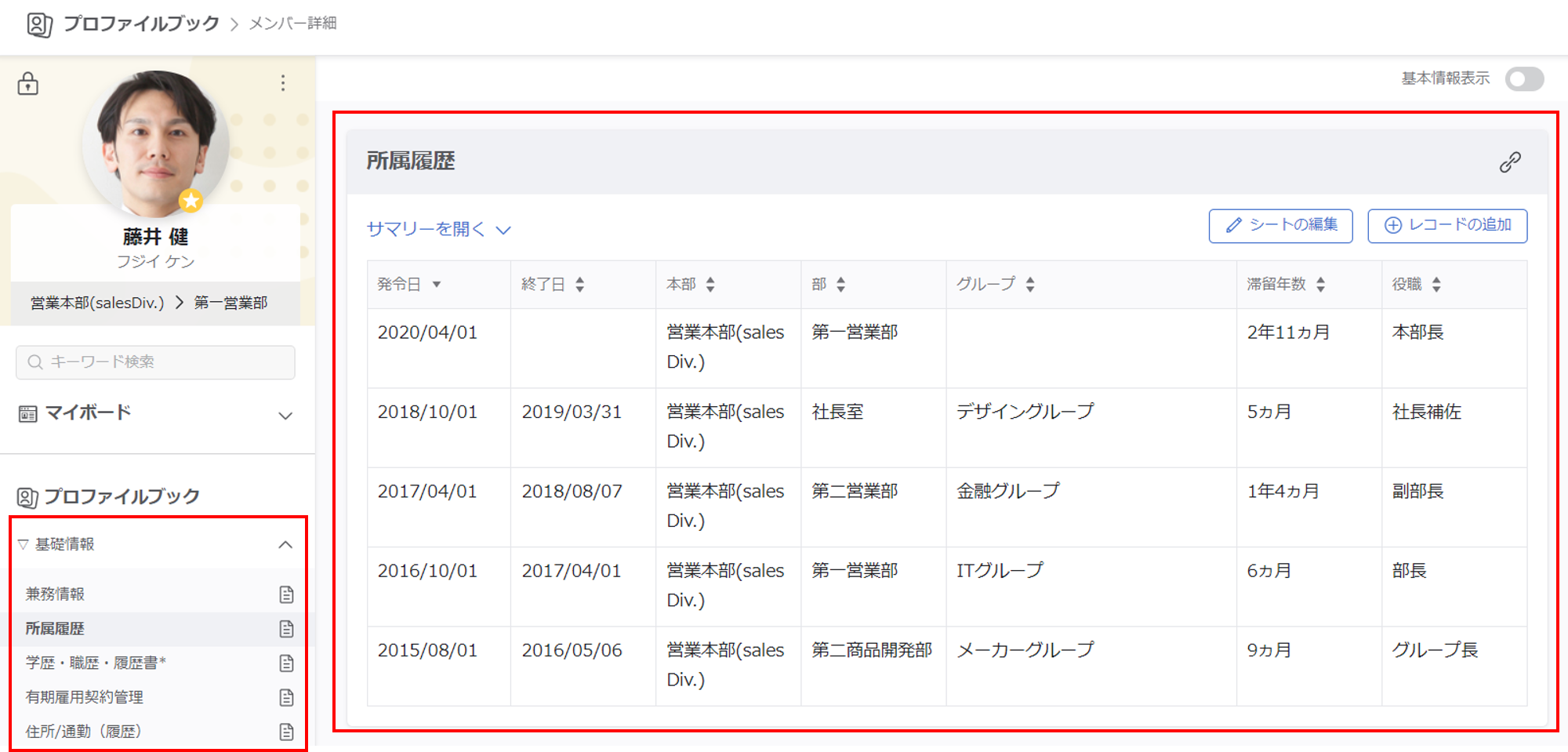This screenshot has width=1568, height=752.
Task: Click the 2017/04/01 start date cell
Action: click(x=427, y=492)
